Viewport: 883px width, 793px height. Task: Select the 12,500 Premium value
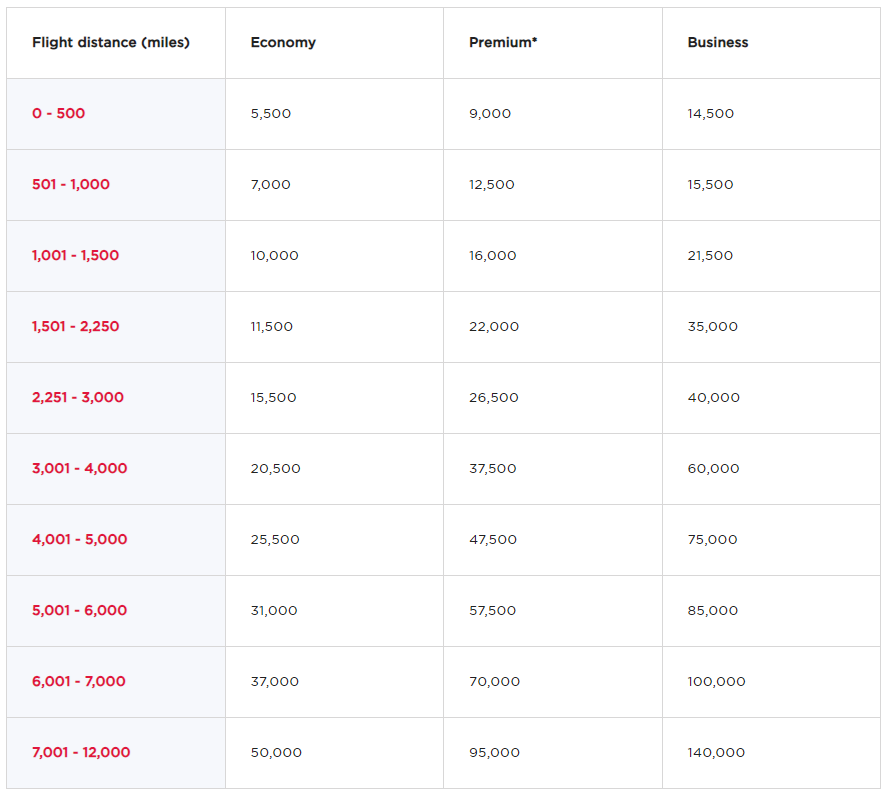click(492, 185)
